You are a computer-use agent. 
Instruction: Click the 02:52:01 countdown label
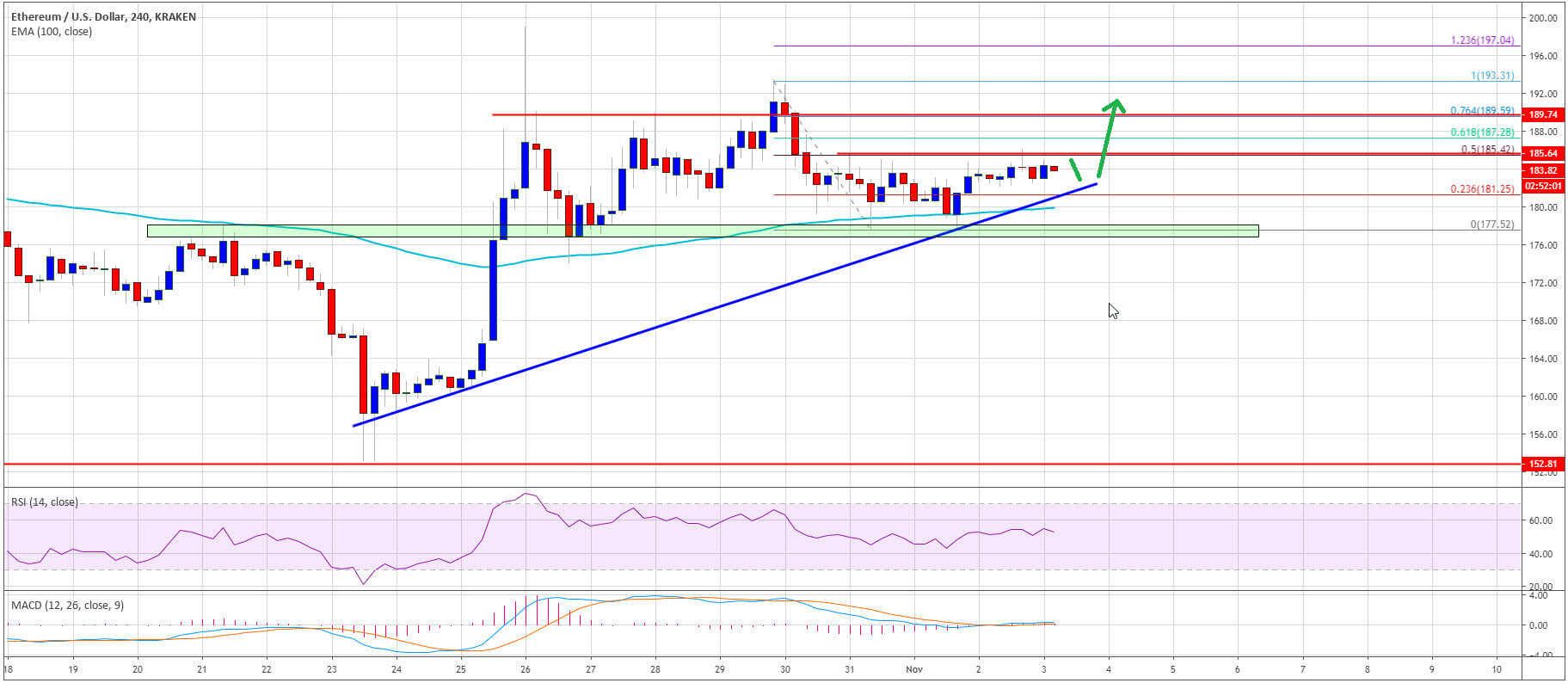1543,185
